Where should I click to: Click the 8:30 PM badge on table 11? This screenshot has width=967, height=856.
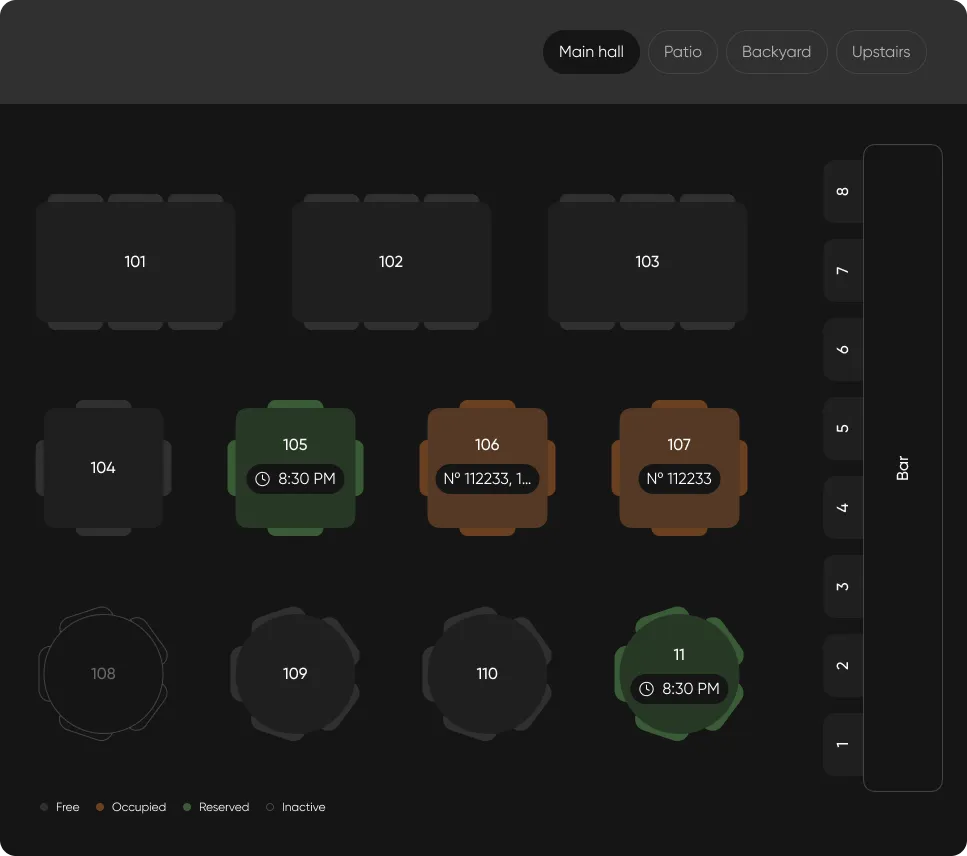pos(679,689)
